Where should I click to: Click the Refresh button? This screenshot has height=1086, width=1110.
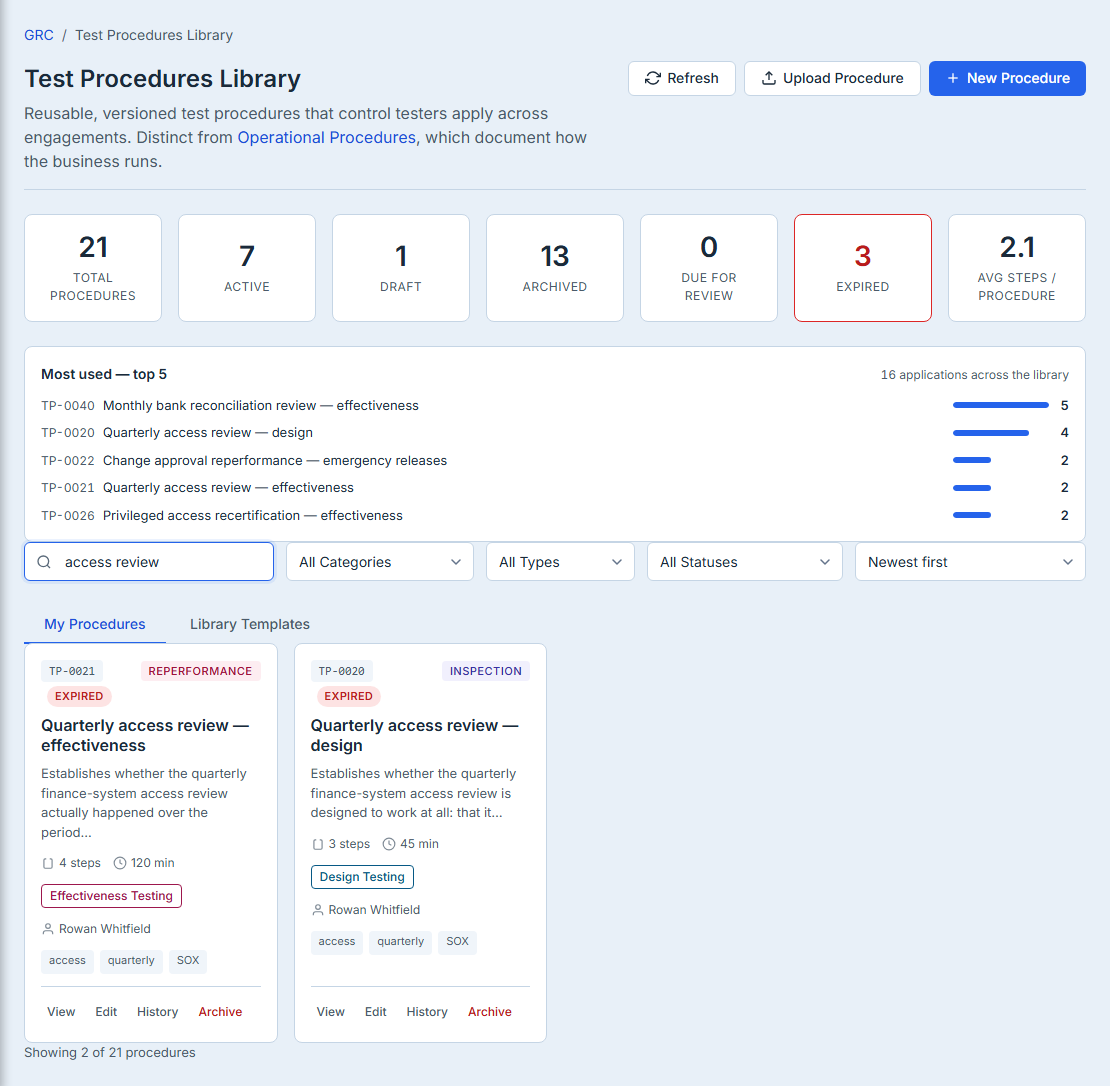click(682, 79)
